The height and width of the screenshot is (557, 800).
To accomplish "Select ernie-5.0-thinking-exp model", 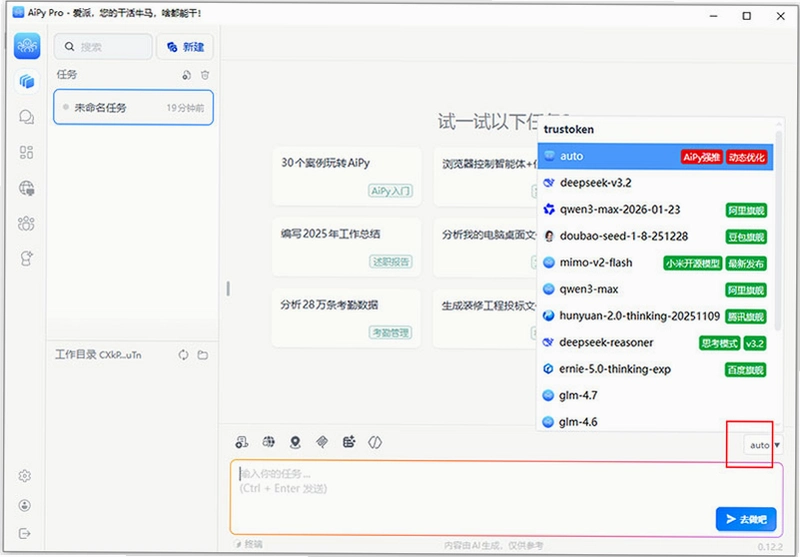I will click(x=656, y=369).
